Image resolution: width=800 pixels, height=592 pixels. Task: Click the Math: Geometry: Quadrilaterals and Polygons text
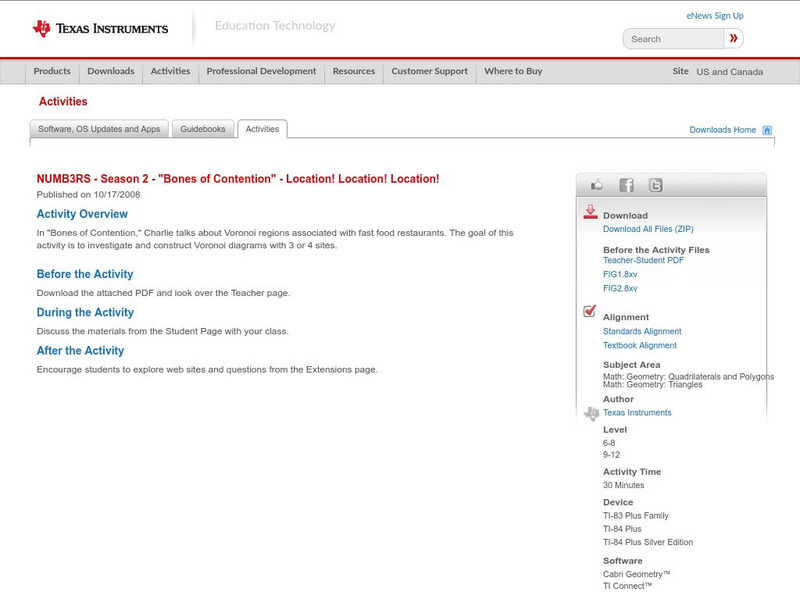(688, 377)
